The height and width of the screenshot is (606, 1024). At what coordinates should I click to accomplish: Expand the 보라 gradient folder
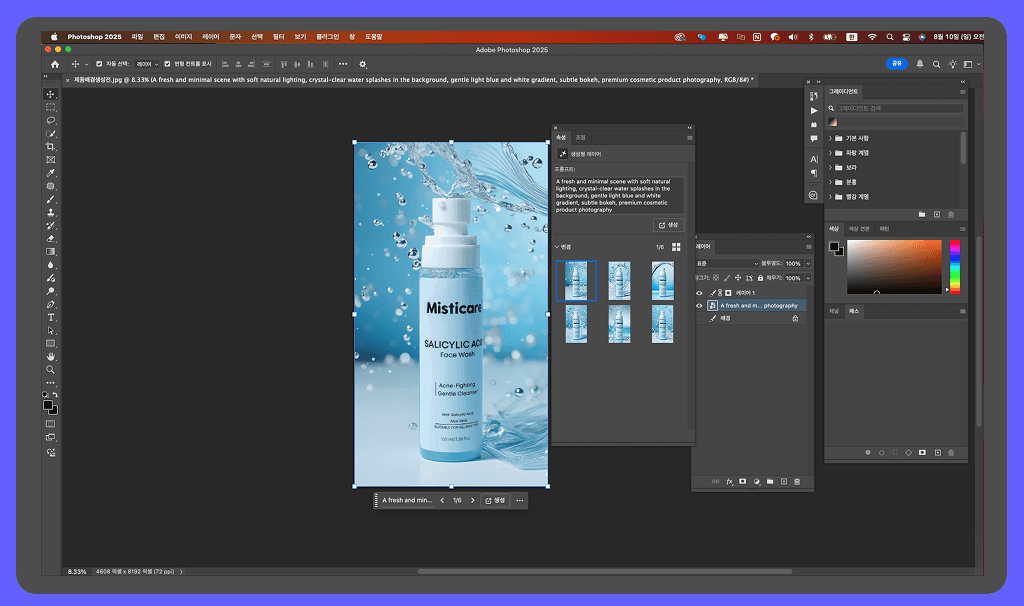pyautogui.click(x=830, y=168)
